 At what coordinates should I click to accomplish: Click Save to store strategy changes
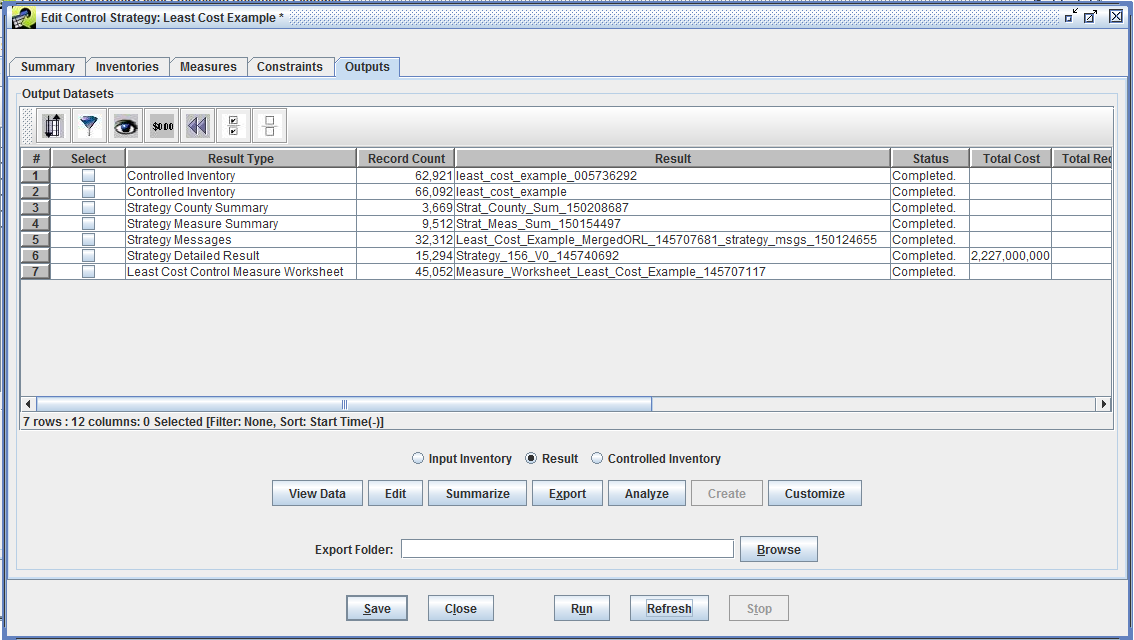[377, 607]
